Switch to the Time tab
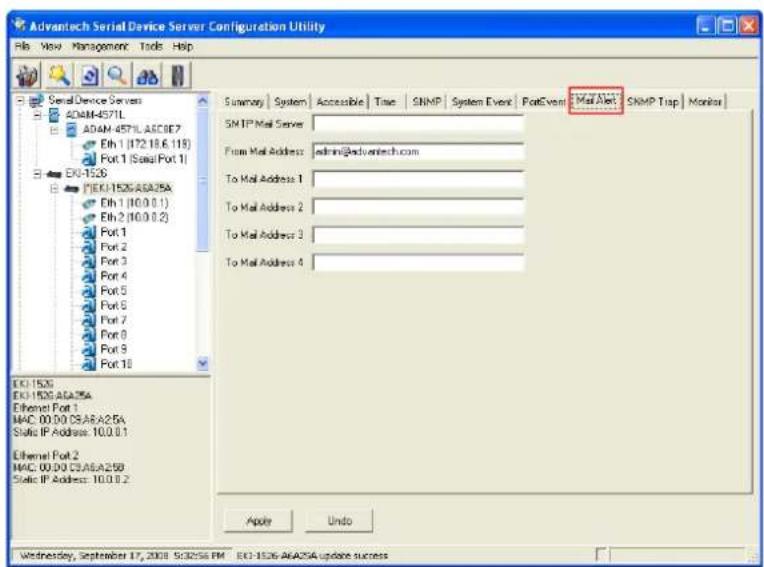Image resolution: width=764 pixels, height=567 pixels. [x=385, y=102]
